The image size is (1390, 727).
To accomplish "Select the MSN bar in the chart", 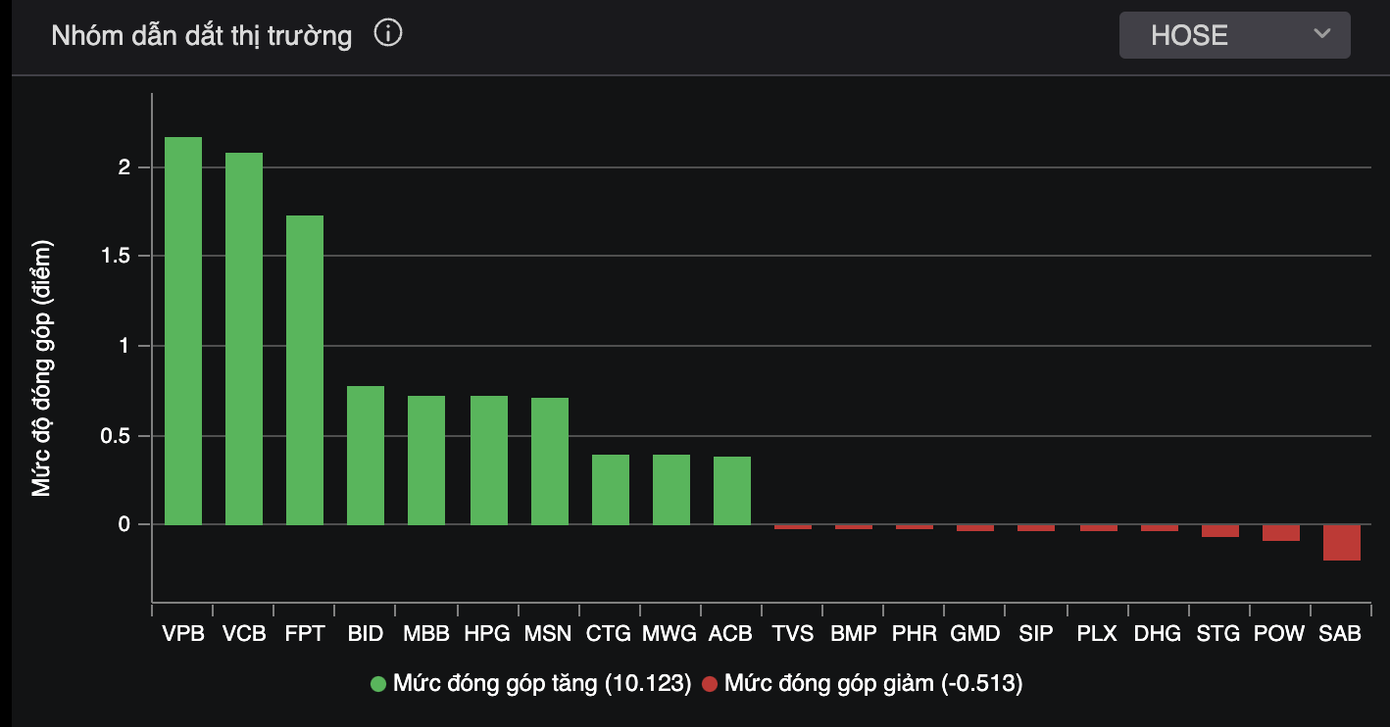I will coord(550,461).
